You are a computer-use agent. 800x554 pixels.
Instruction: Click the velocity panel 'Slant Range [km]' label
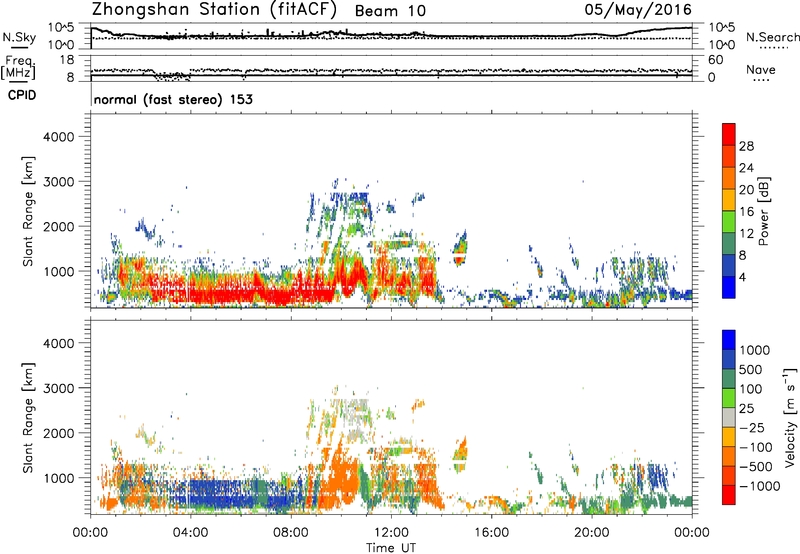(28, 418)
